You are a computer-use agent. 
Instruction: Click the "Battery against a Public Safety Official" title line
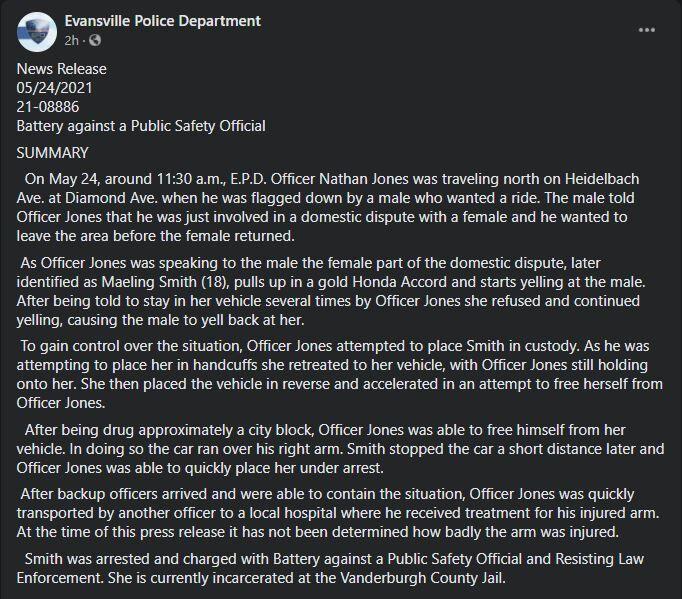point(141,126)
